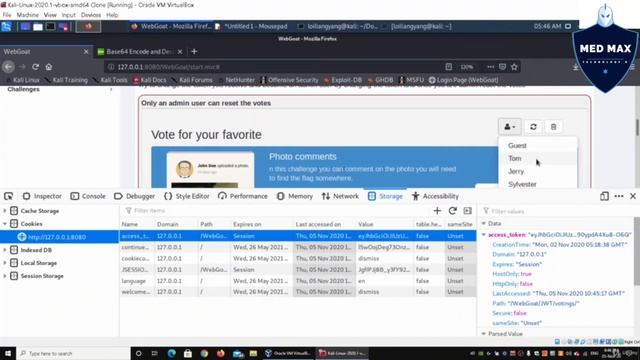Image resolution: width=640 pixels, height=360 pixels.
Task: Open the VirtualBox Devices menu
Action: (91, 15)
